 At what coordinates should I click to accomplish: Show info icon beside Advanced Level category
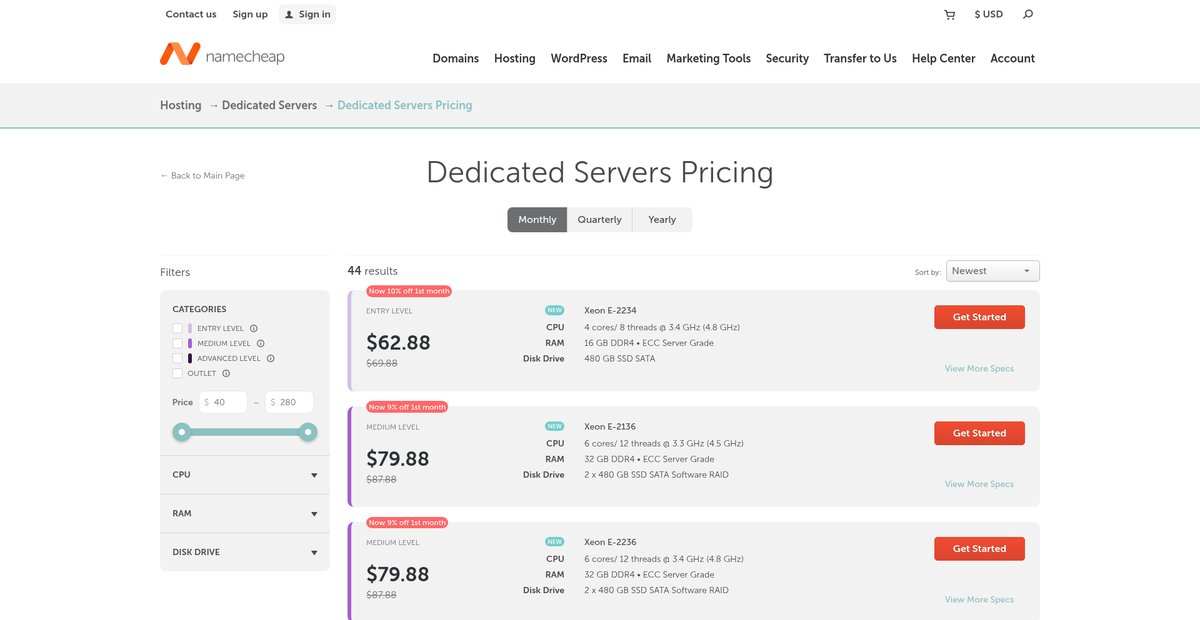click(270, 358)
